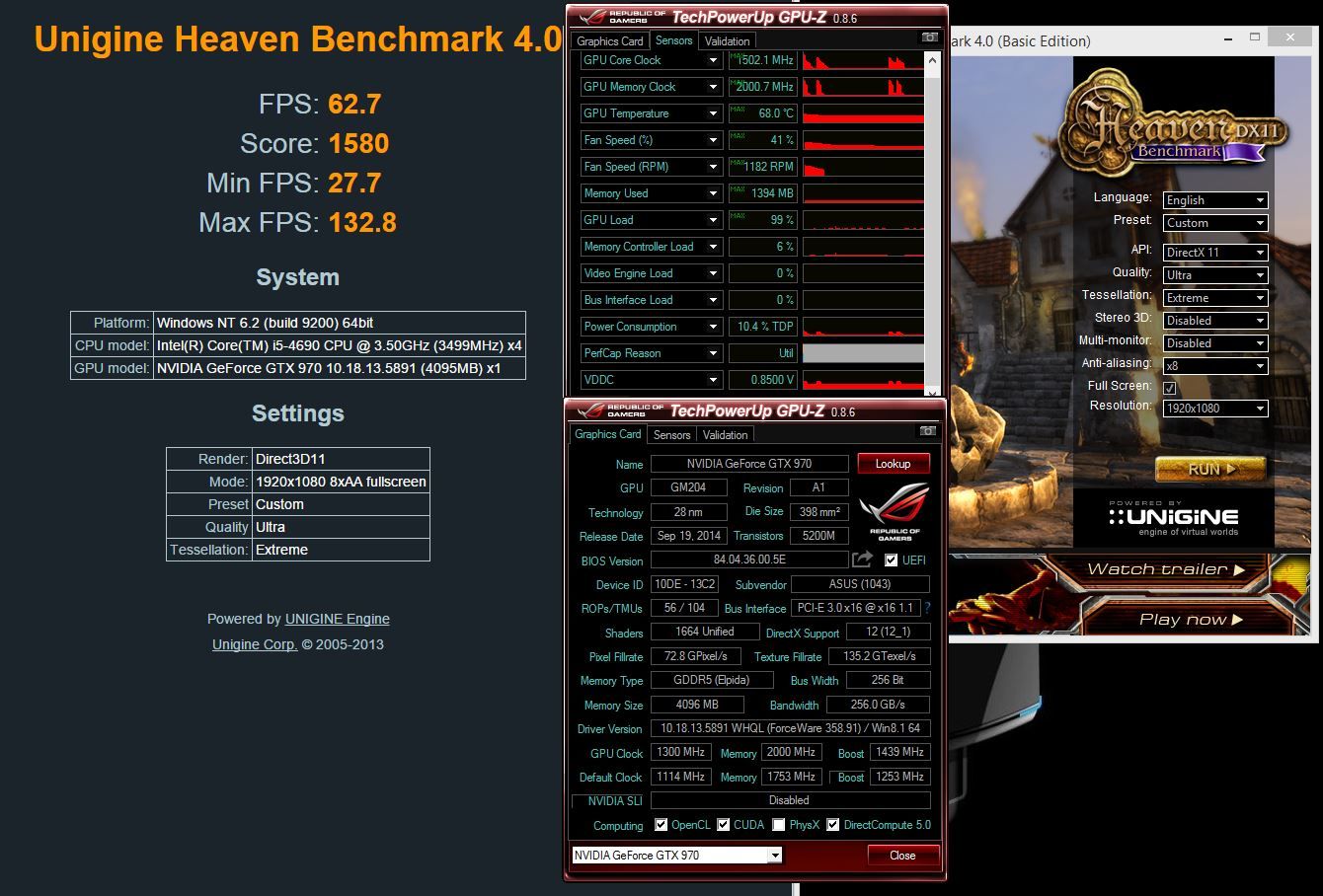Viewport: 1323px width, 896px height.
Task: Click the Watch trailer banner
Action: pyautogui.click(x=1165, y=569)
